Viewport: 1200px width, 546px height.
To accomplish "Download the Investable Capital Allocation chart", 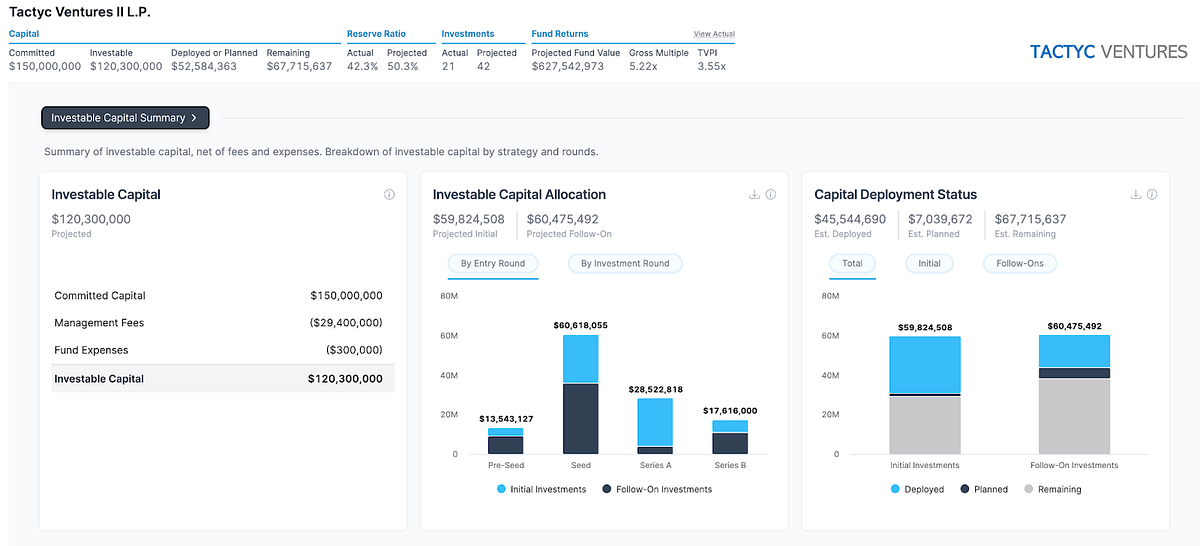I will coord(754,195).
